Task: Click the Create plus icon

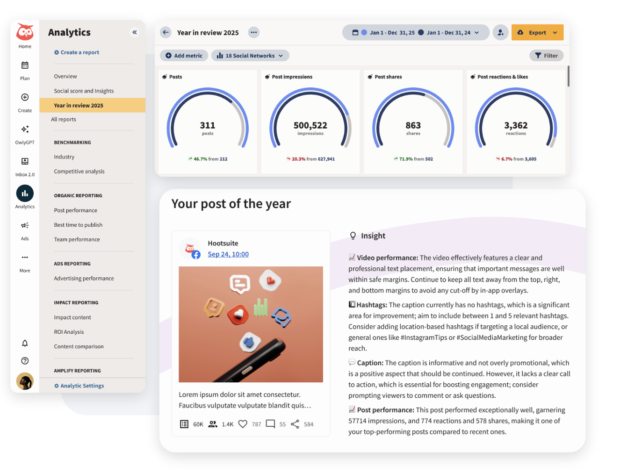Action: tap(25, 97)
